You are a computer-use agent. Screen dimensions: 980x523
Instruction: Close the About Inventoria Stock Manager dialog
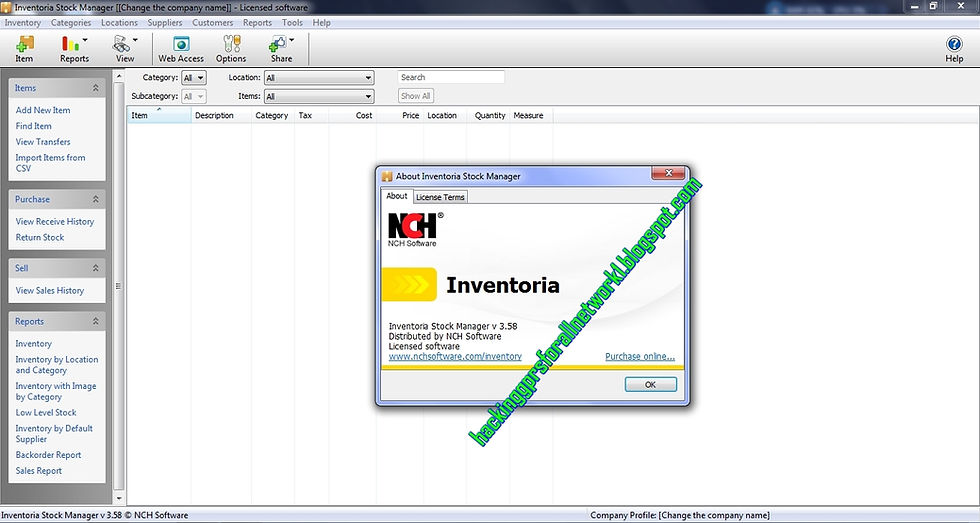669,173
